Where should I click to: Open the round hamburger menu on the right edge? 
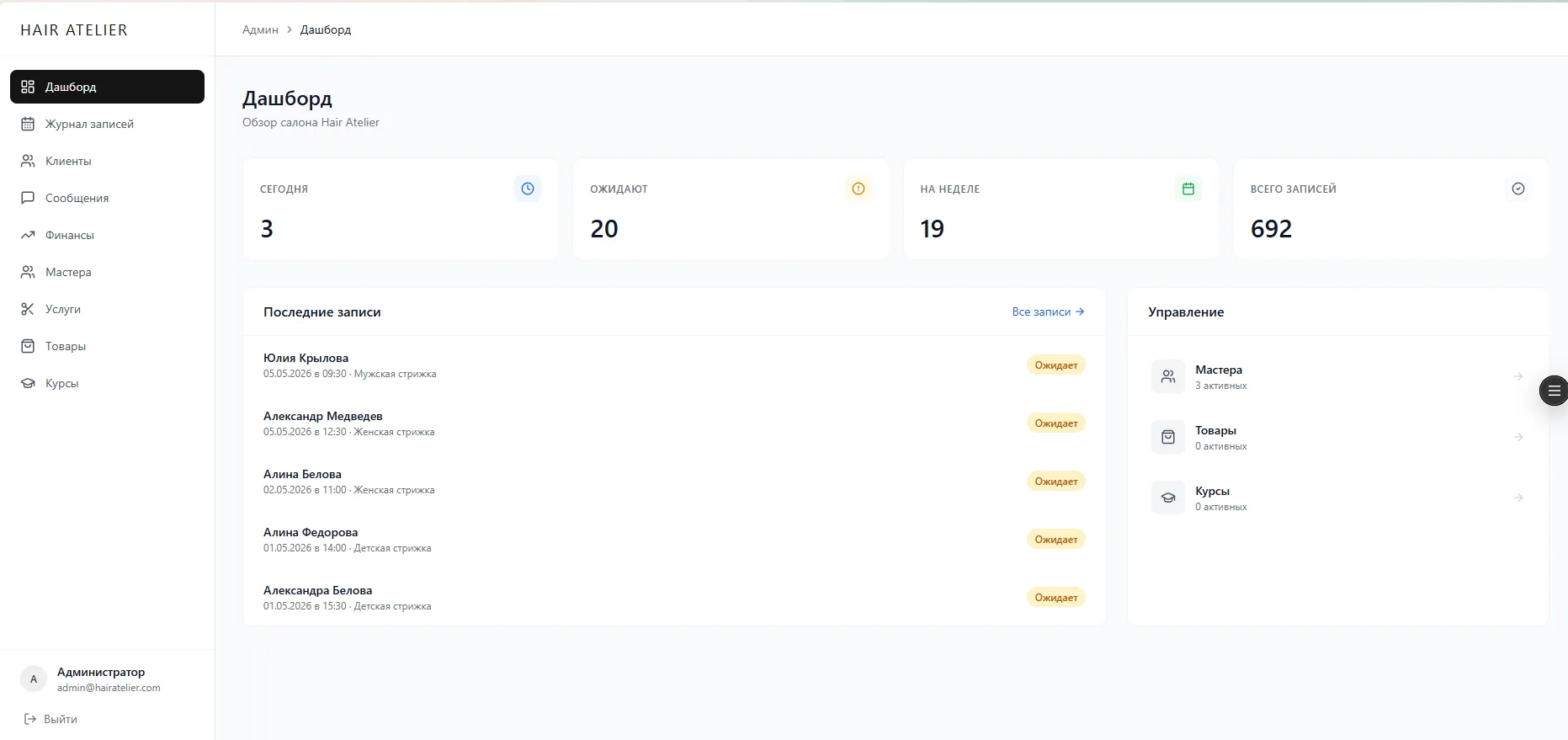point(1554,391)
